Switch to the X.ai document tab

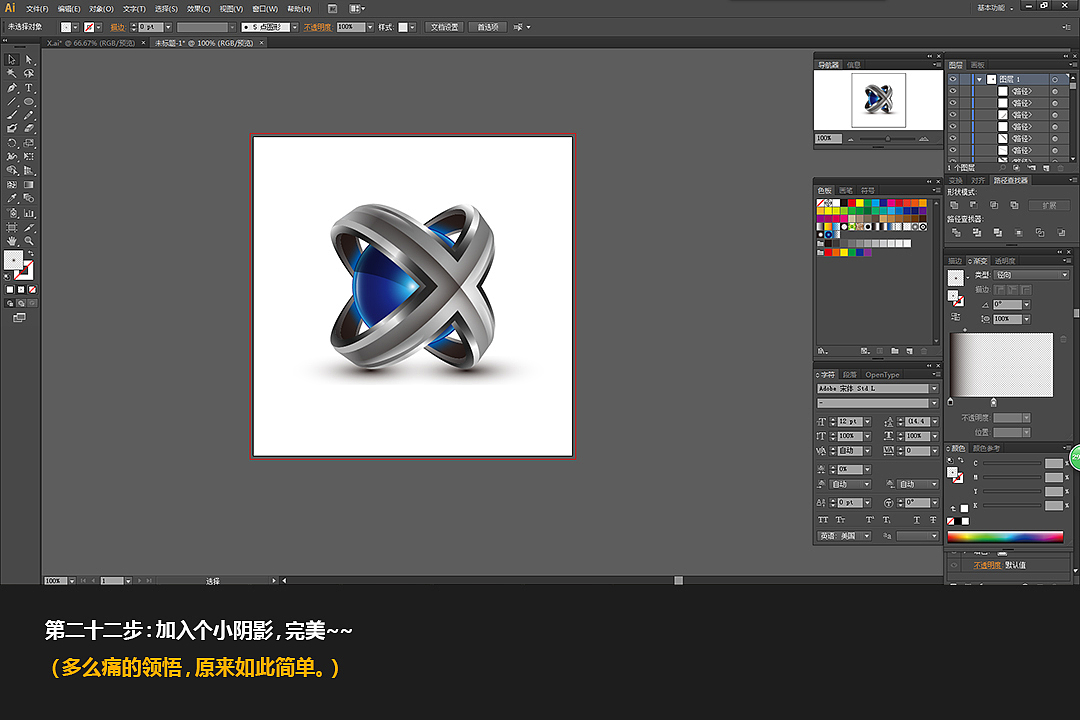click(x=95, y=43)
